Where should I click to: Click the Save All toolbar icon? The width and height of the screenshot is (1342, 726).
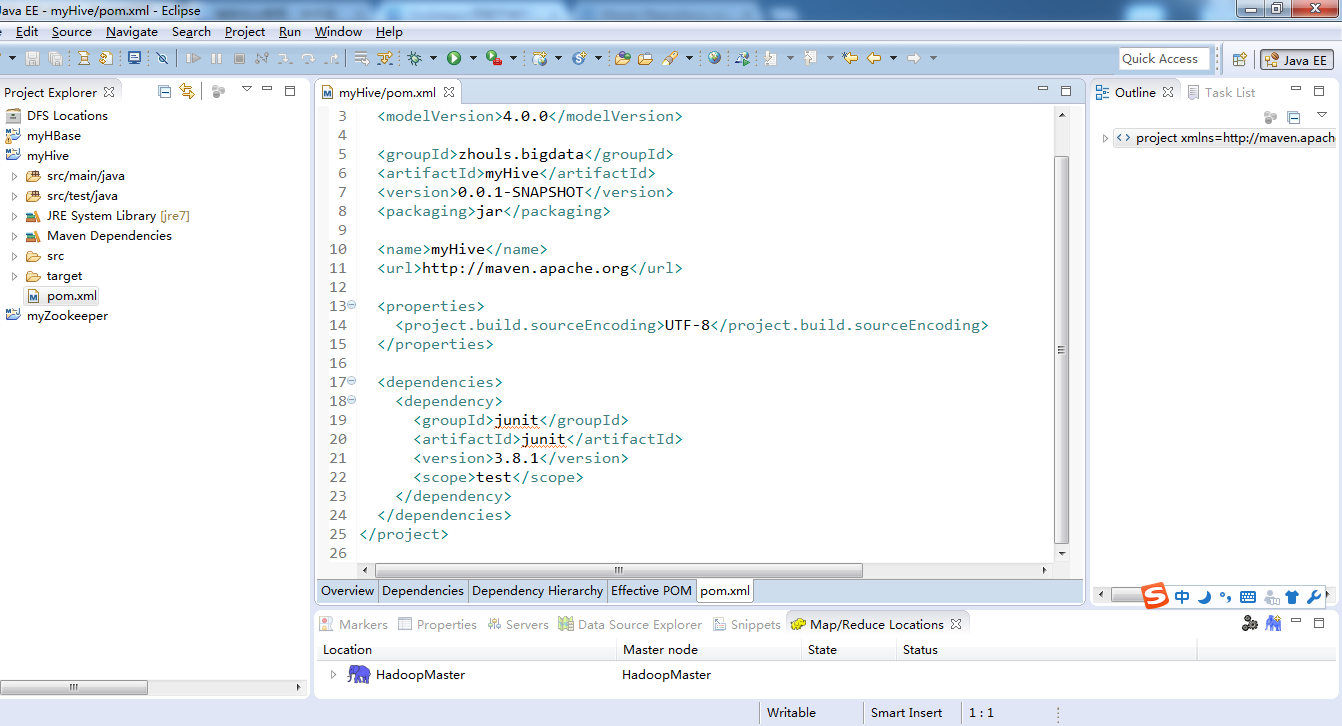[x=54, y=58]
